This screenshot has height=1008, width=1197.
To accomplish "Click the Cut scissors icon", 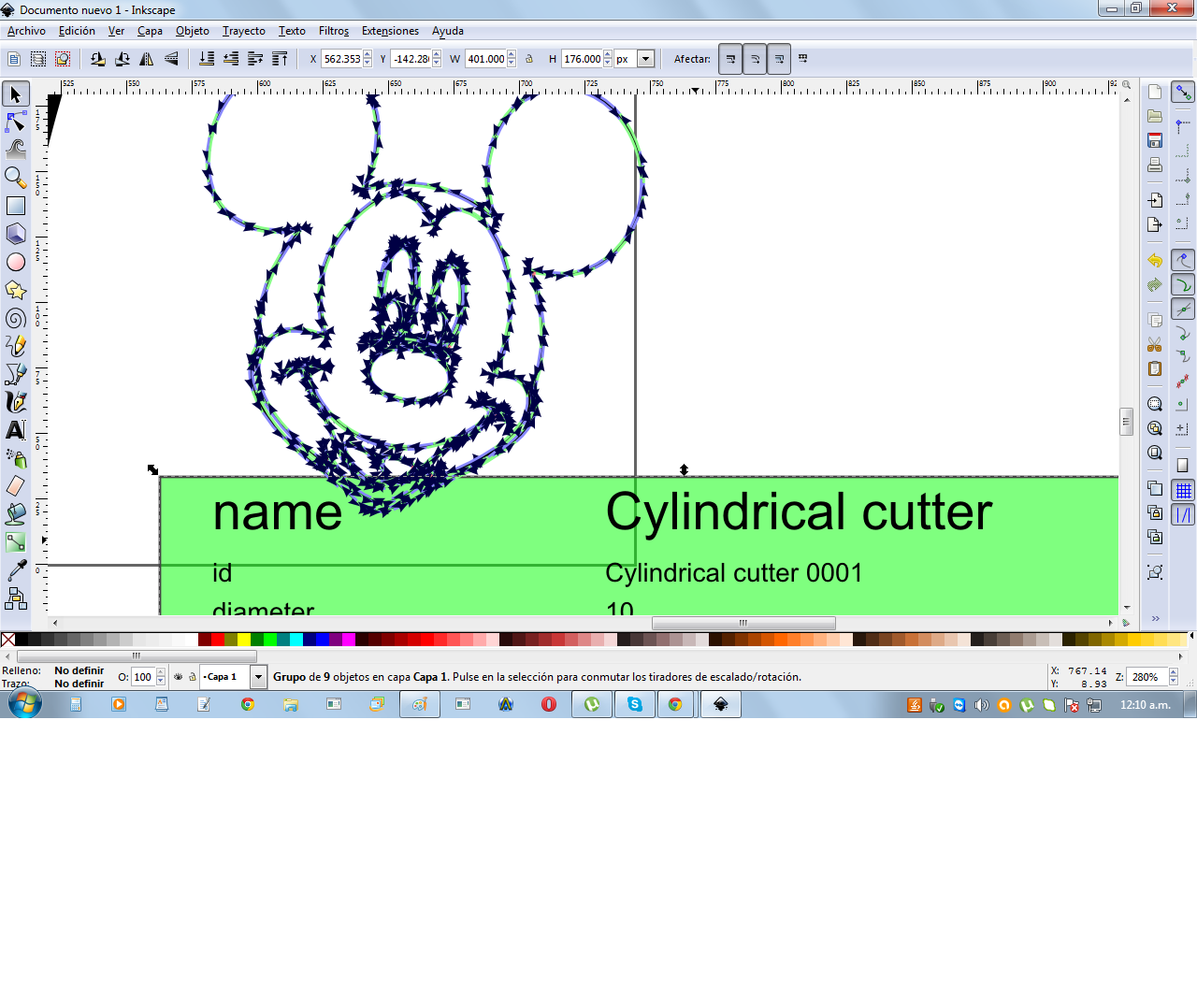I will coord(1155,344).
